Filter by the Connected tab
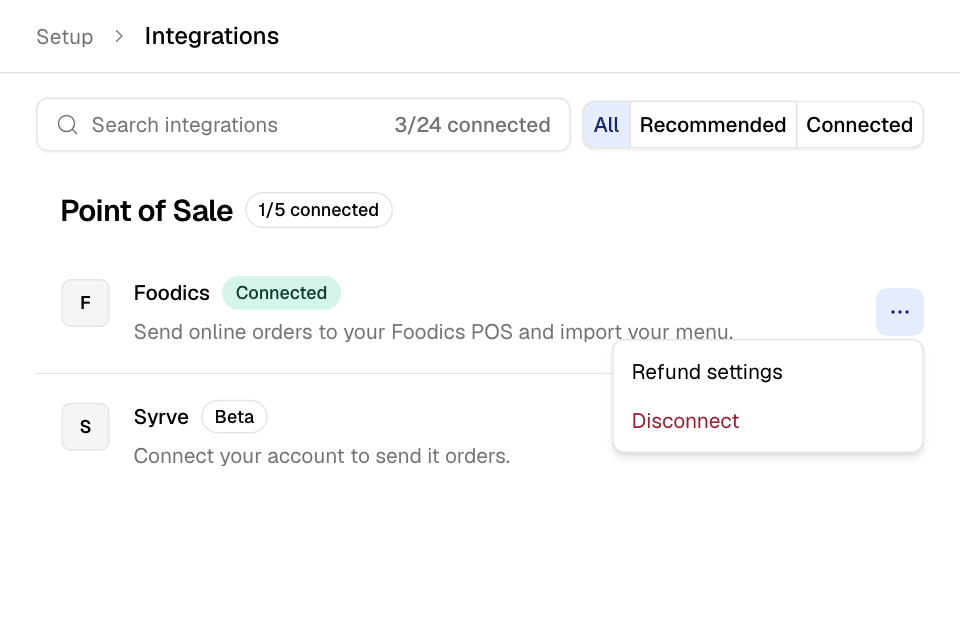Viewport: 960px width, 640px height. click(x=860, y=125)
